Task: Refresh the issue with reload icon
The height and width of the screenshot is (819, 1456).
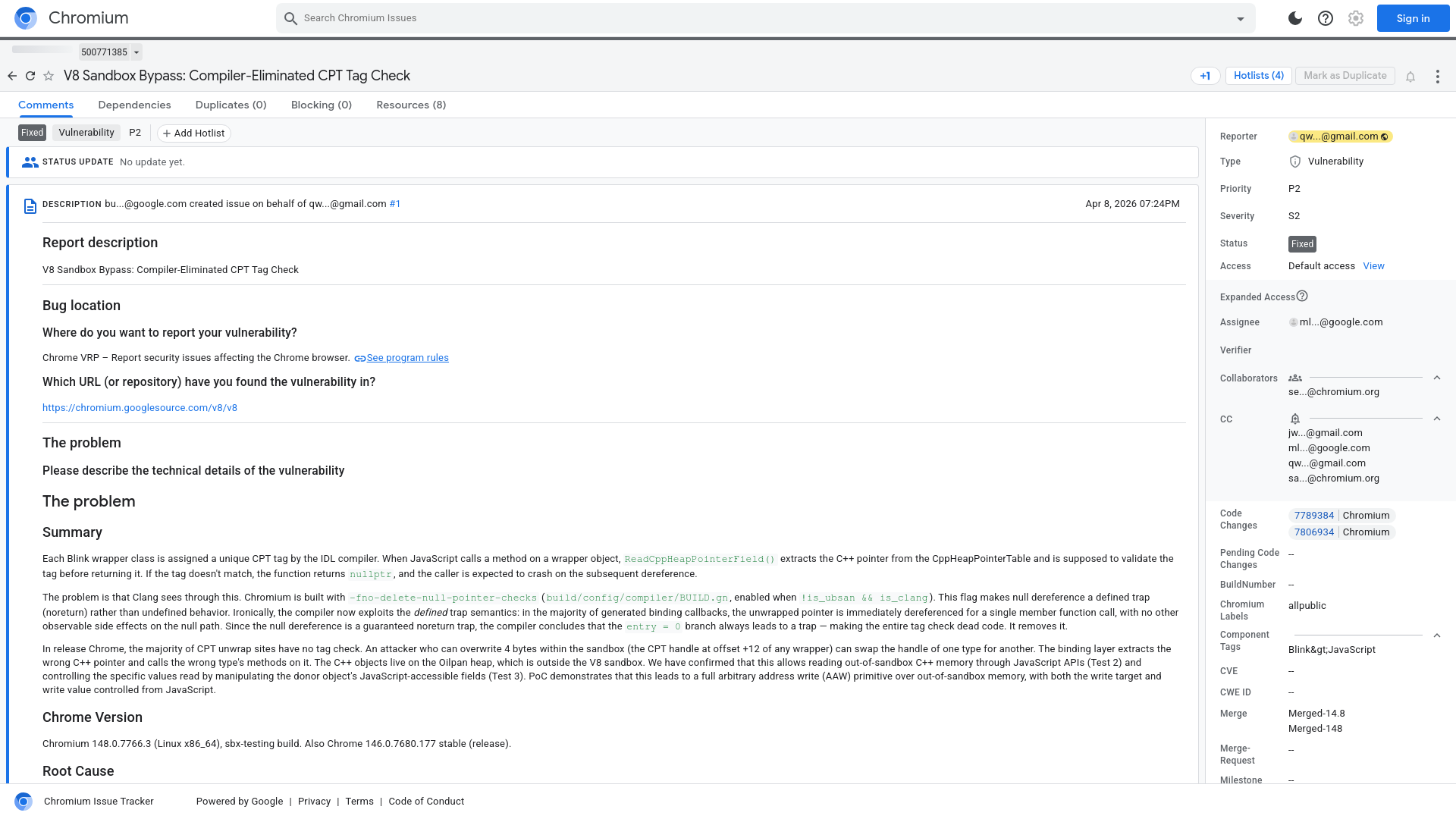Action: tap(30, 76)
